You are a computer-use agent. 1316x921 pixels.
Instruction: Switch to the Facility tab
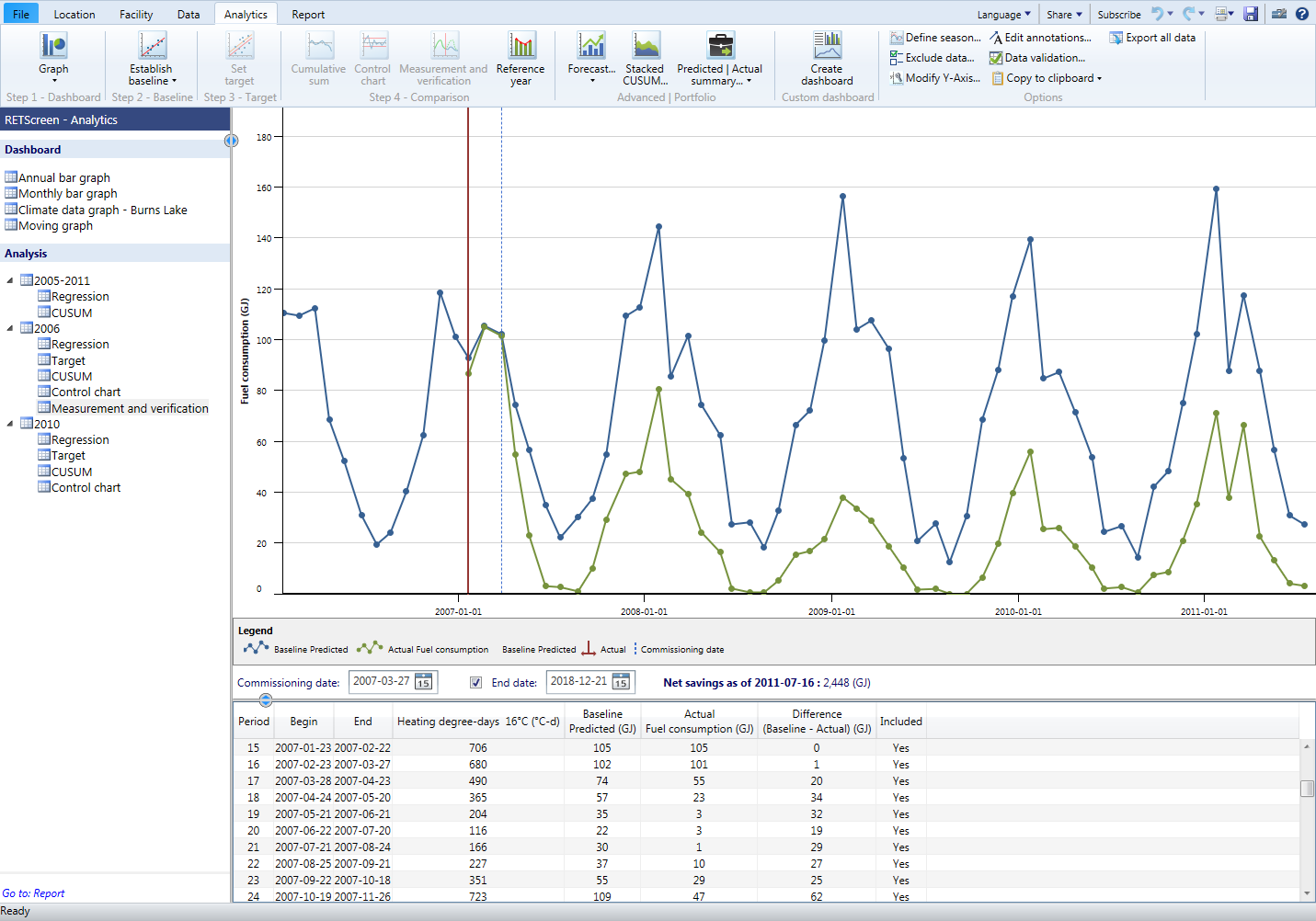coord(136,15)
